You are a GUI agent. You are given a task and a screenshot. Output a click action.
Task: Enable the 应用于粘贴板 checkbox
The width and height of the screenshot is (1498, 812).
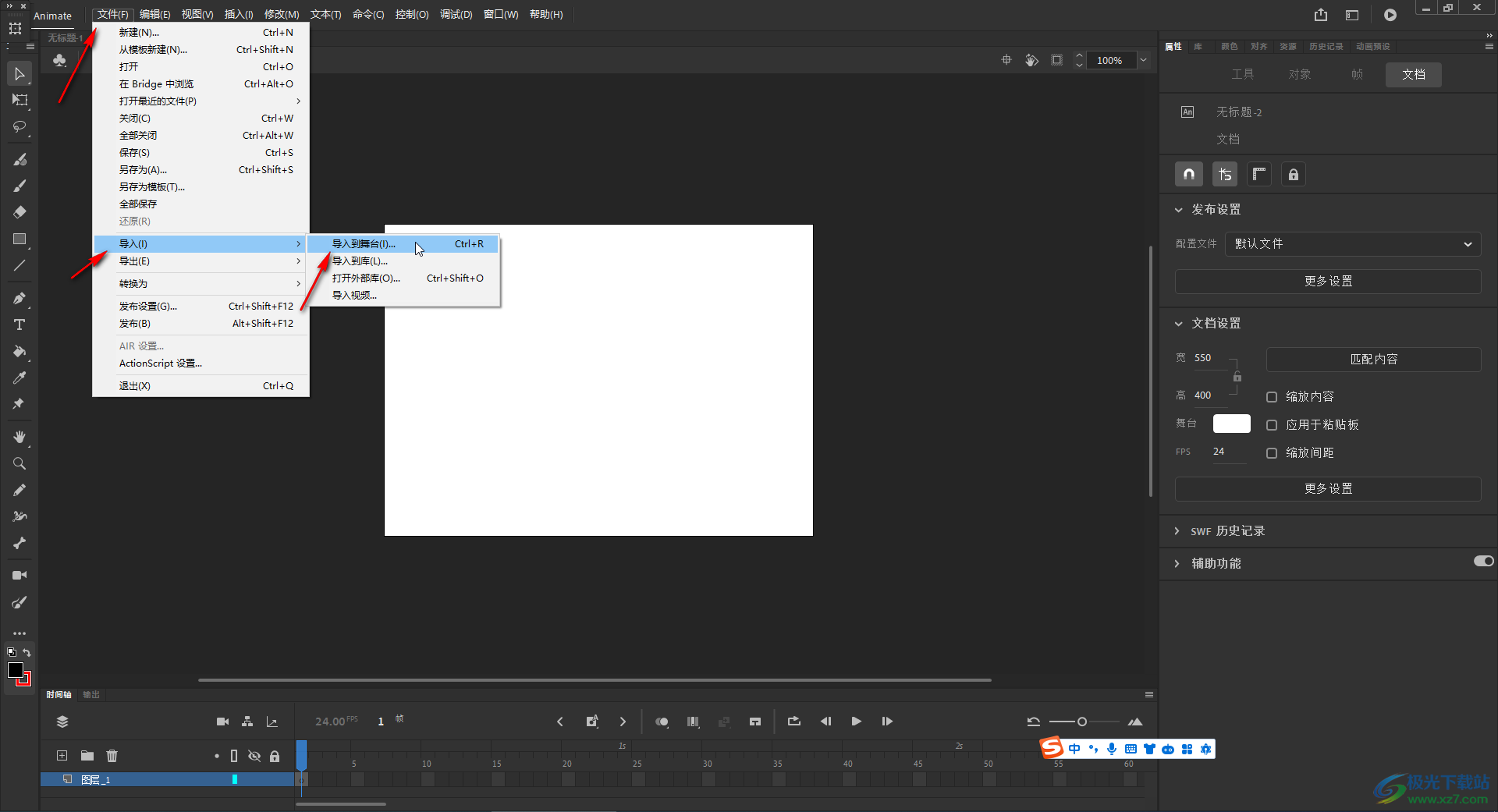[1272, 425]
